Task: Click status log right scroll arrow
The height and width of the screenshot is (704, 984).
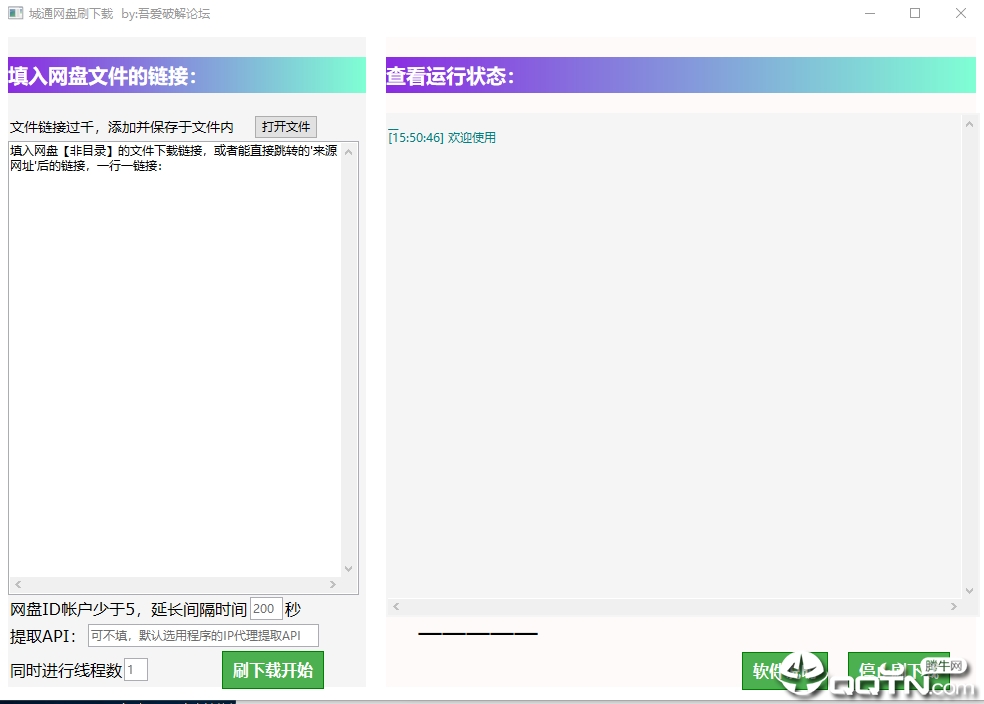Action: [954, 606]
